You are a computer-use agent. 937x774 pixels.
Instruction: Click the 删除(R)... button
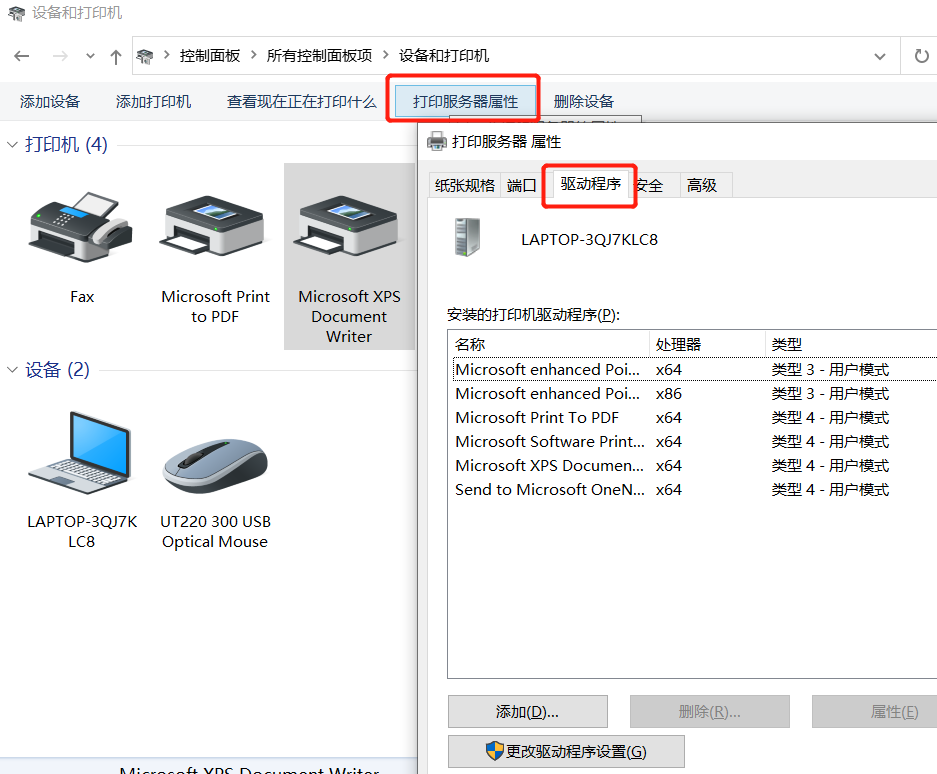[x=709, y=711]
